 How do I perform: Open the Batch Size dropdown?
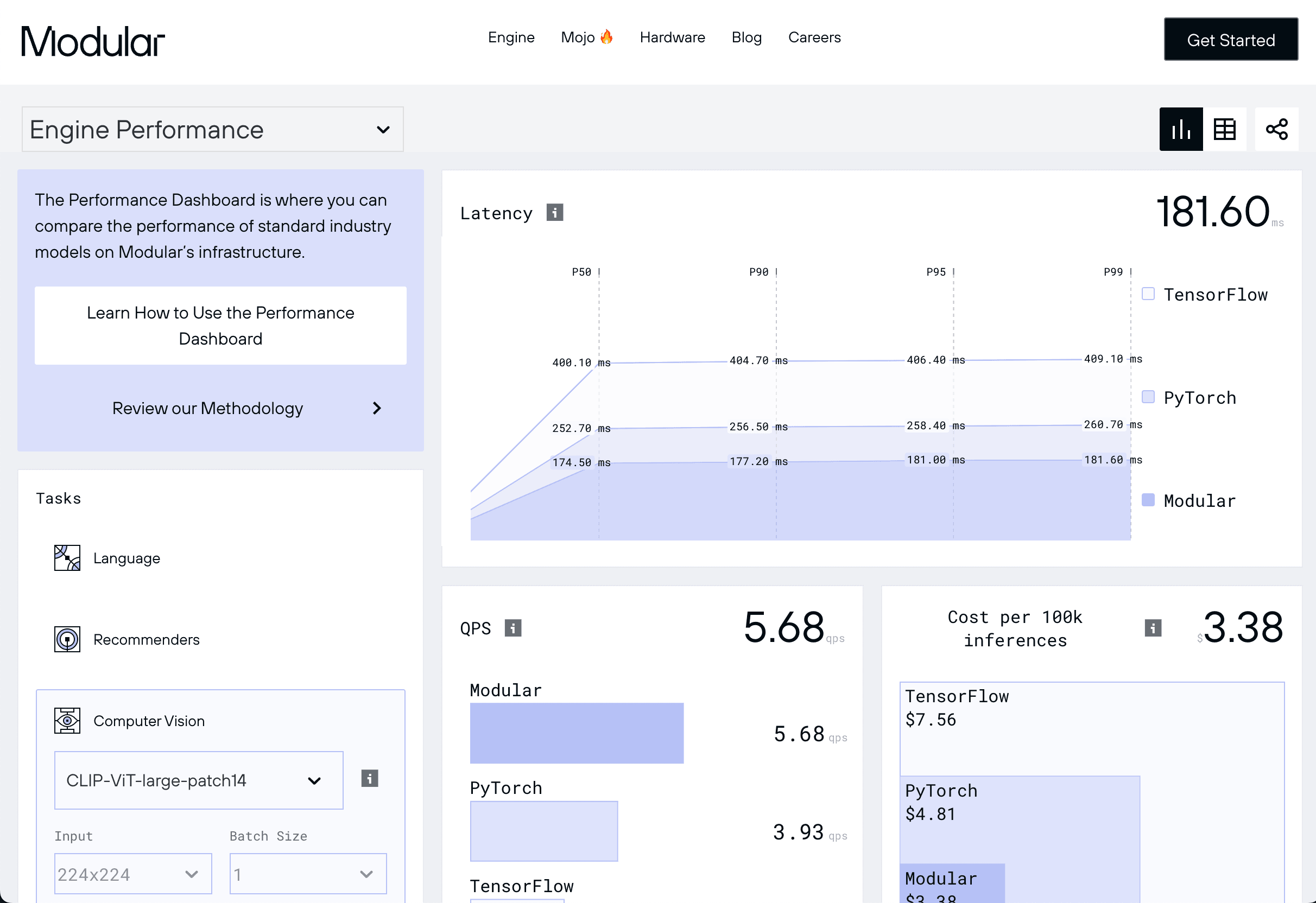click(307, 874)
